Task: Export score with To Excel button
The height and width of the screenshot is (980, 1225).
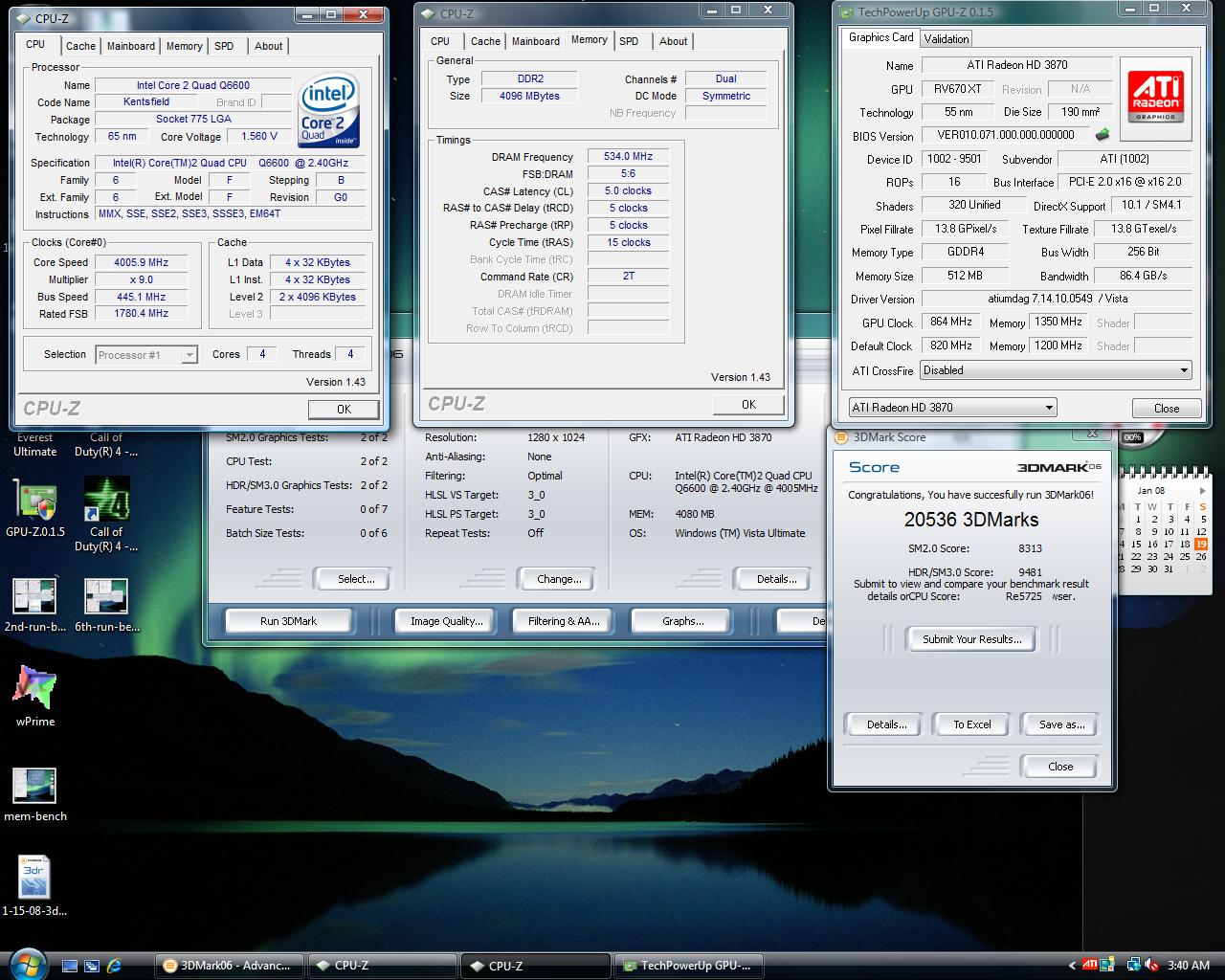Action: (x=971, y=724)
